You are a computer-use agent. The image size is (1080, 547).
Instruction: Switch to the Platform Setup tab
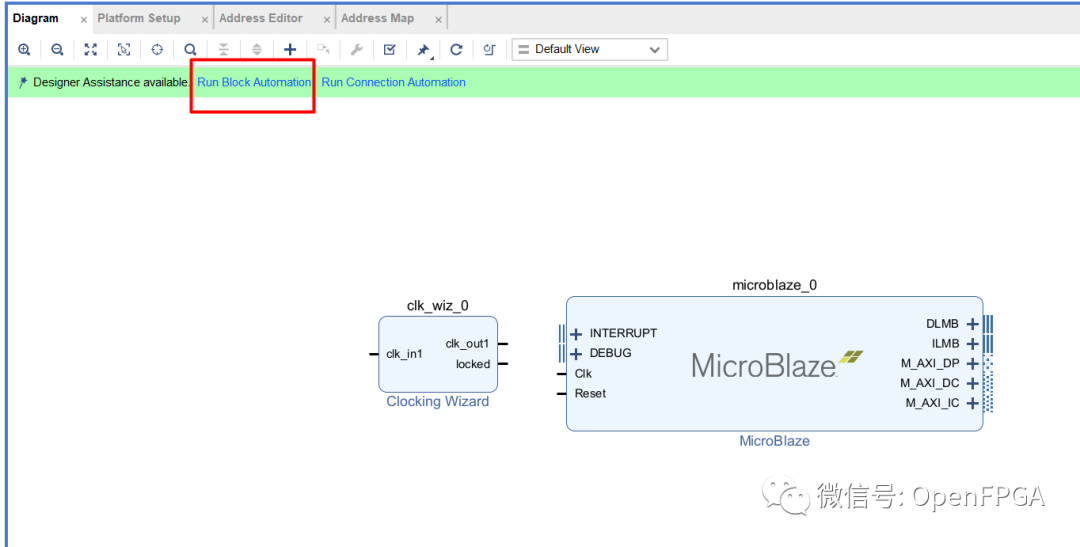[x=138, y=19]
